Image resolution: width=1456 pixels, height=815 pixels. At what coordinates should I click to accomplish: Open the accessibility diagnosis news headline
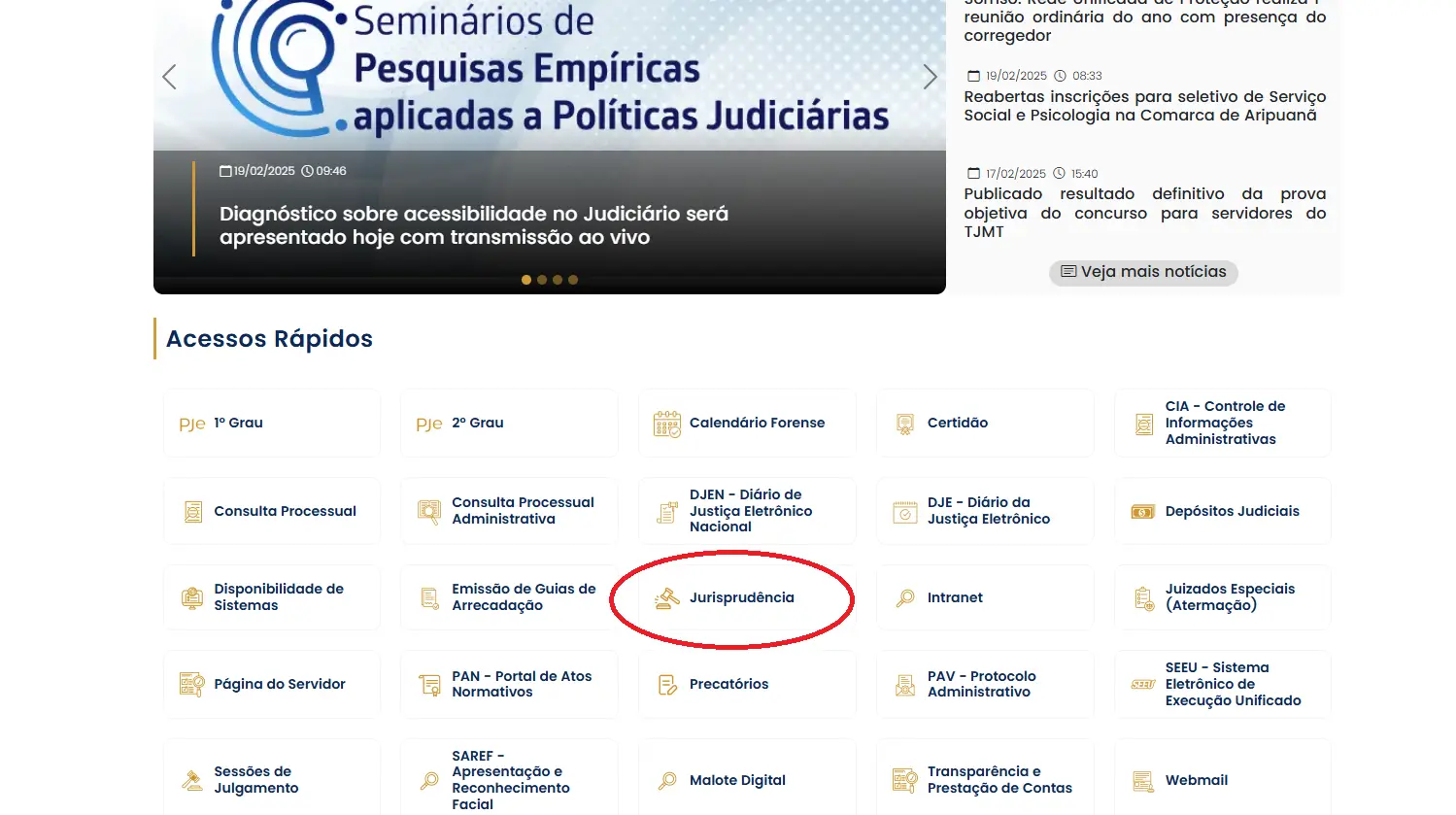pyautogui.click(x=474, y=224)
